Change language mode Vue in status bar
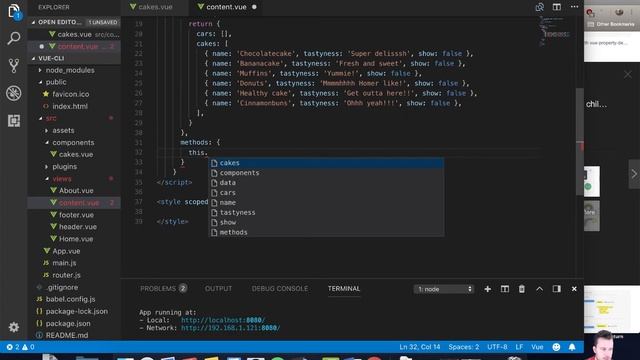640x360 pixels. click(537, 347)
